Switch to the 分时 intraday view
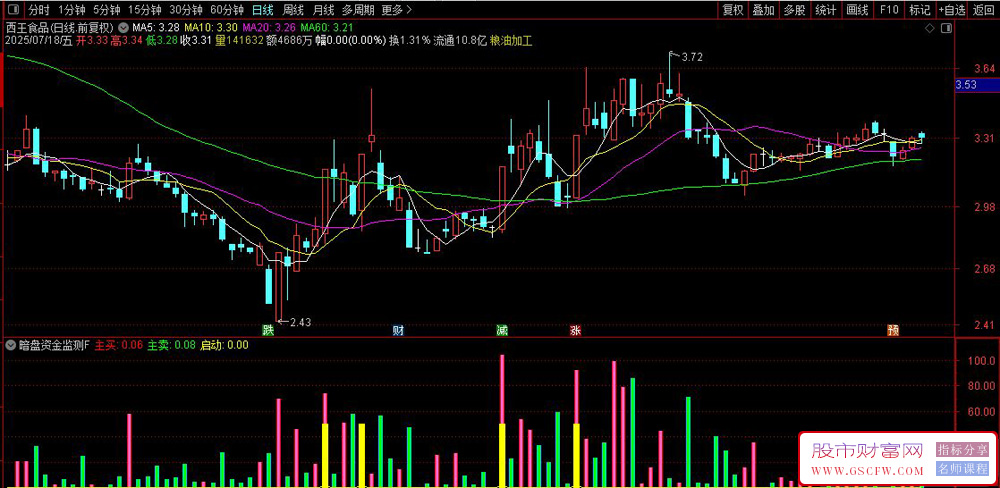The height and width of the screenshot is (488, 1000). [x=39, y=10]
